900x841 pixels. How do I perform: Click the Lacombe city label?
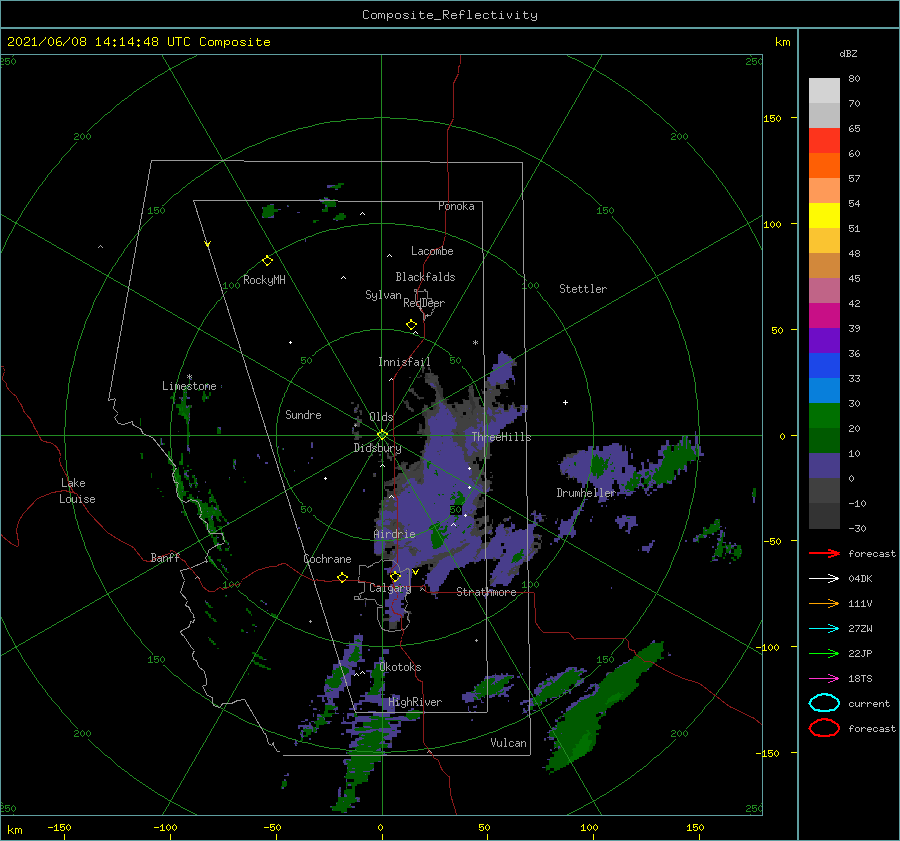432,251
